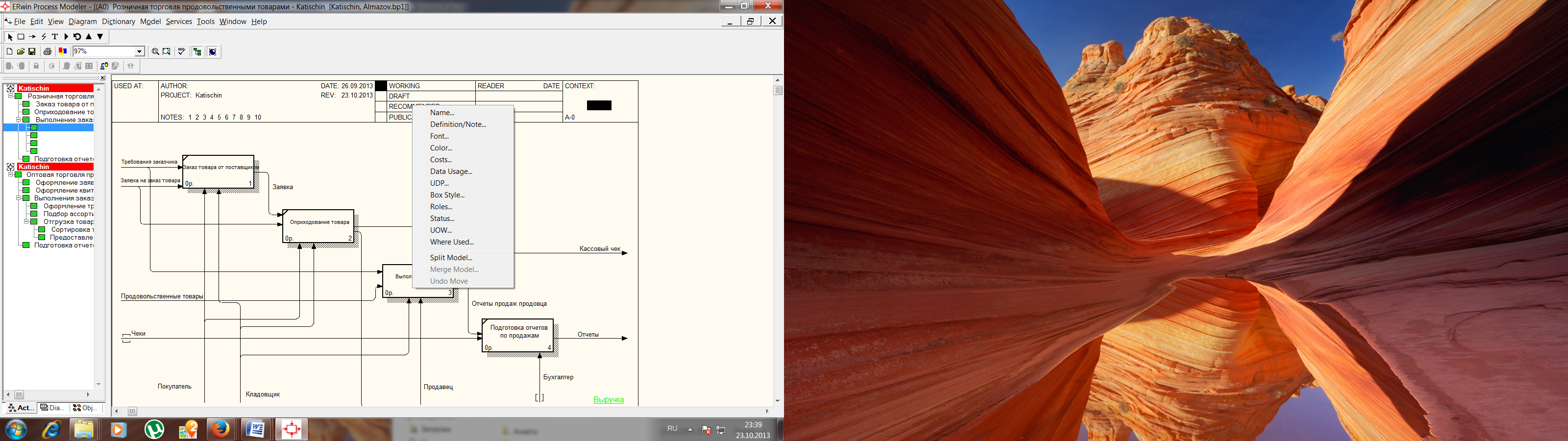Click the circular-arrow Go to Sibling tool

pos(77,37)
